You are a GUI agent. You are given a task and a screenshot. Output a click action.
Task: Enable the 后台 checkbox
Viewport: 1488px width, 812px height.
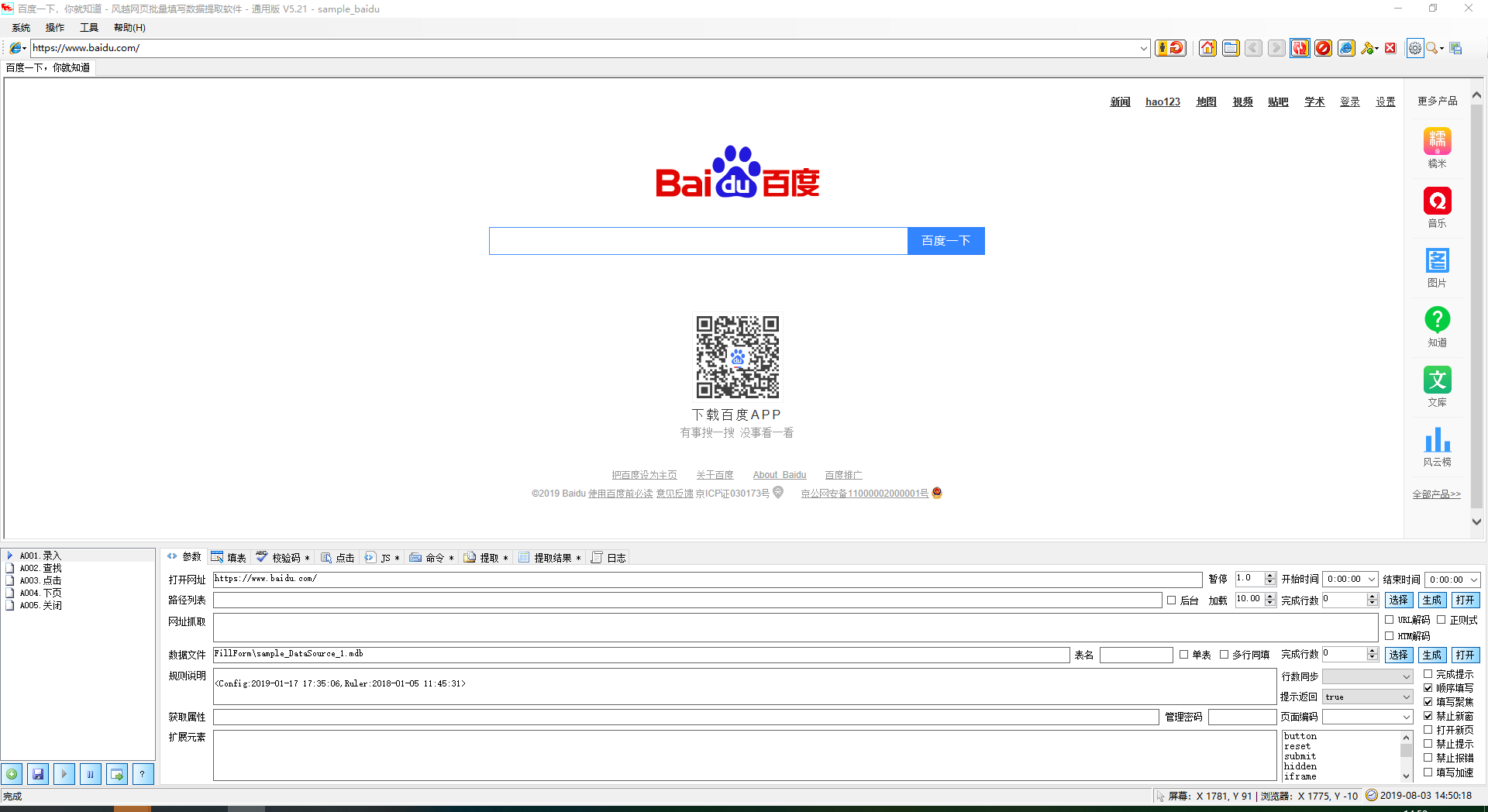[1171, 600]
